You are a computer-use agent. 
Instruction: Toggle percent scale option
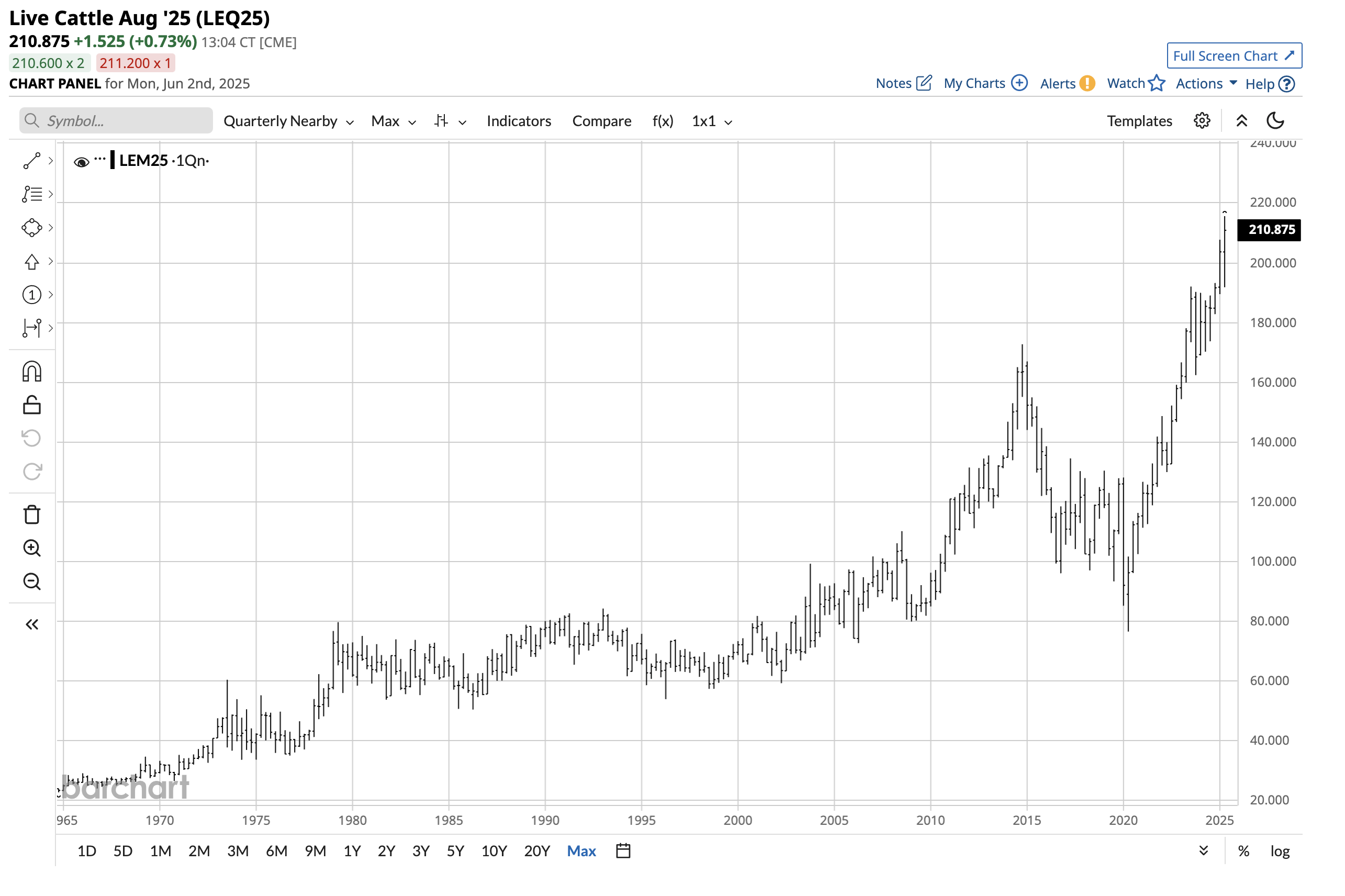pos(1243,851)
